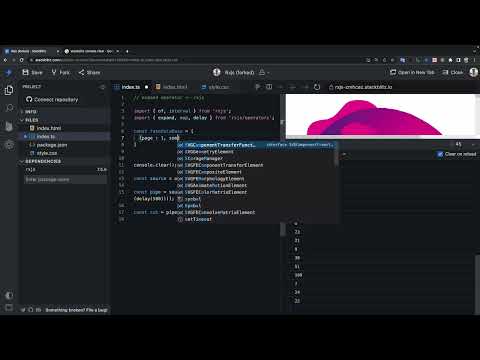Click the console panel collapse chevron
The width and height of the screenshot is (480, 360).
[473, 144]
